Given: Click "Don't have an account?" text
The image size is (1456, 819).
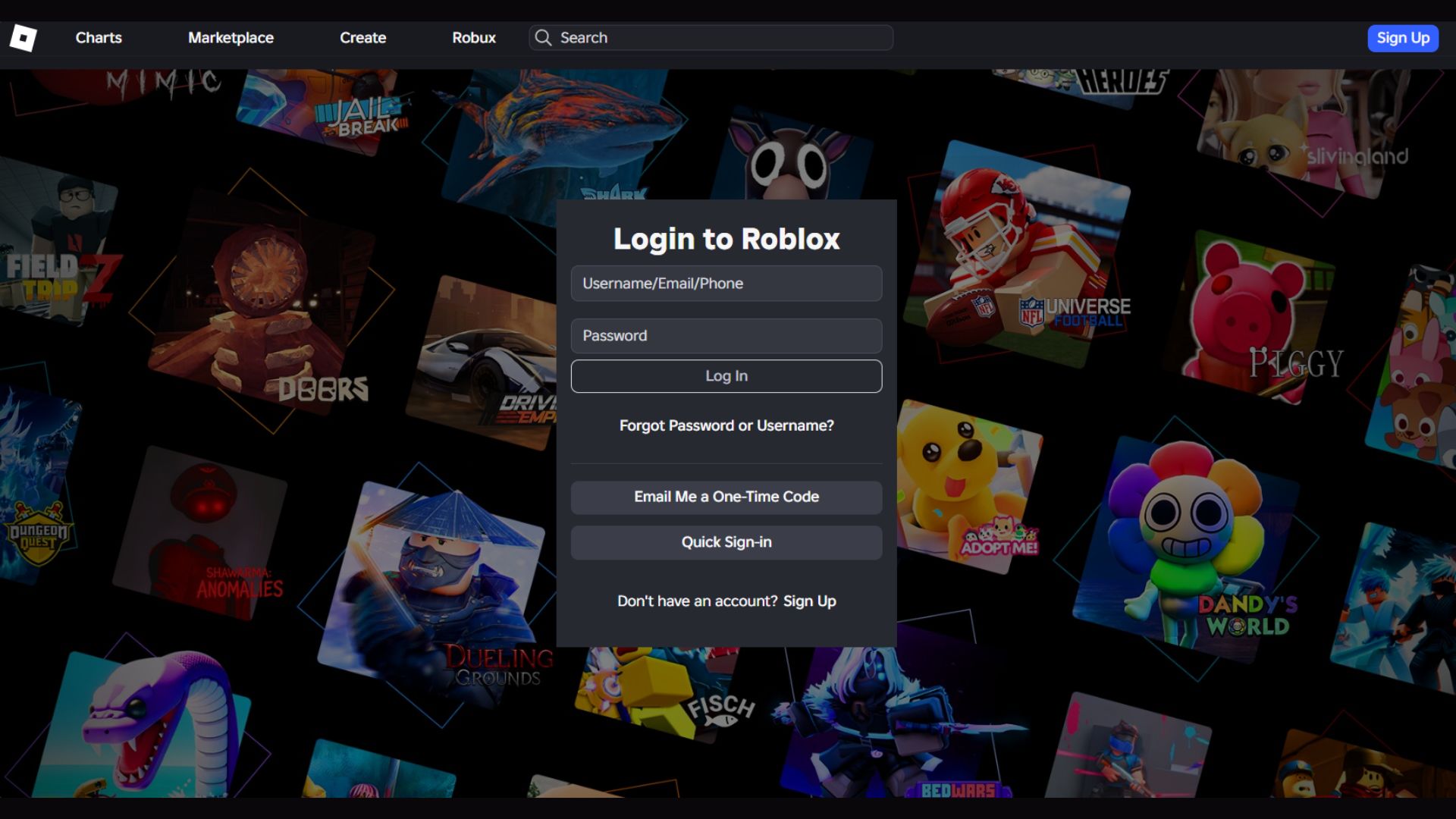Looking at the screenshot, I should (x=697, y=601).
